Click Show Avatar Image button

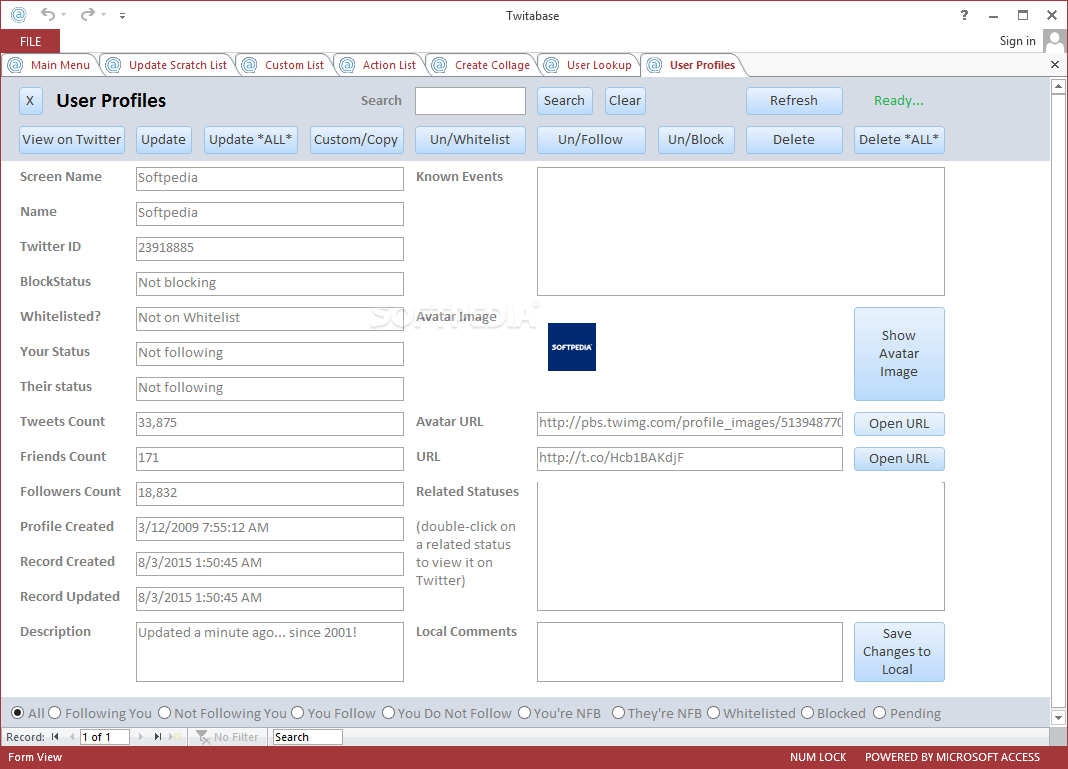pos(899,354)
